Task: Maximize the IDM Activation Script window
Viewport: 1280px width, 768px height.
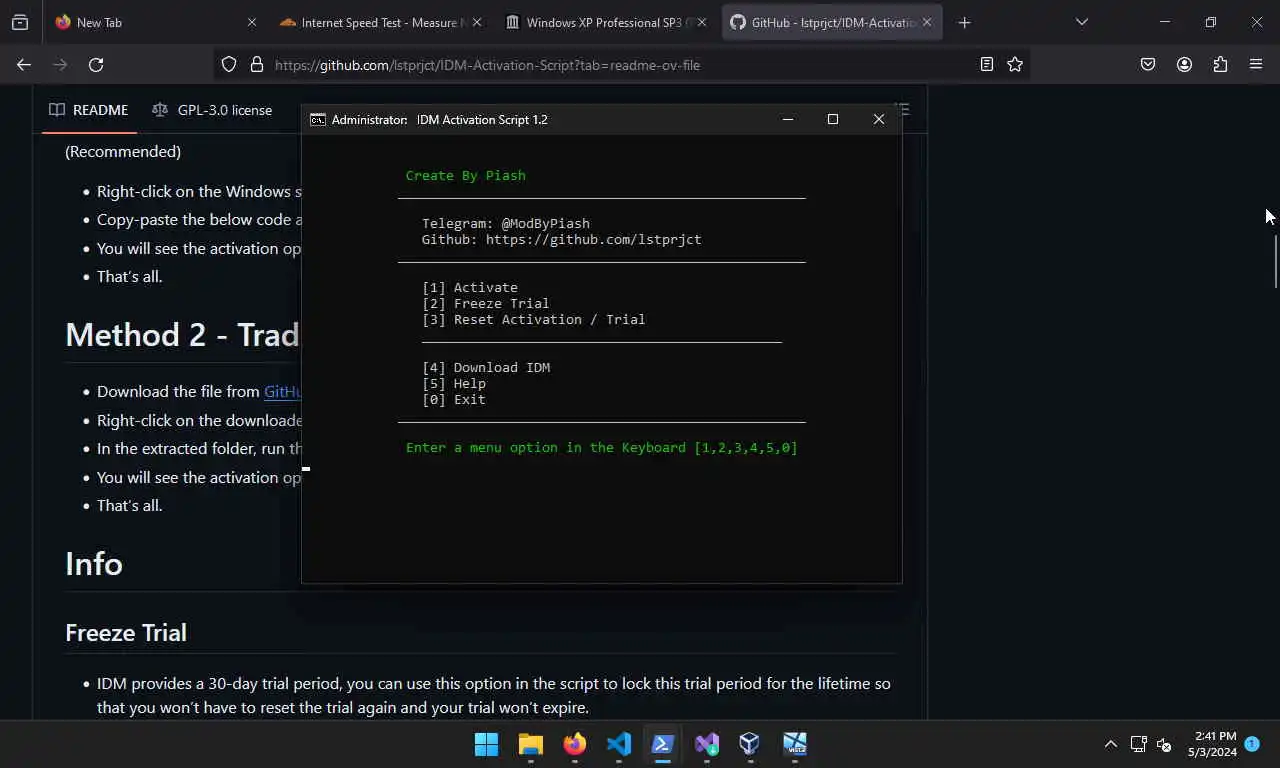Action: click(x=833, y=119)
